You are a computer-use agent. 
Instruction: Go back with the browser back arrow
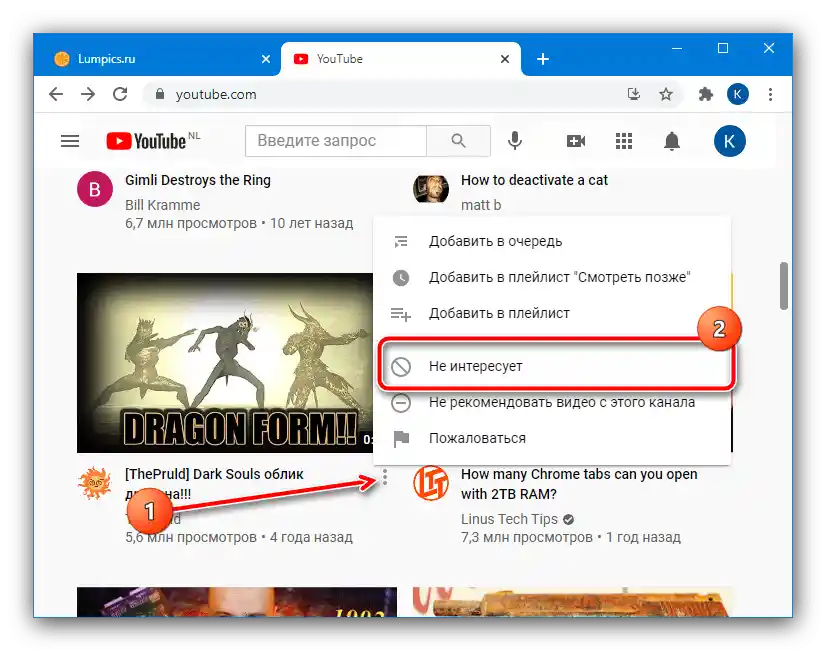pos(56,94)
